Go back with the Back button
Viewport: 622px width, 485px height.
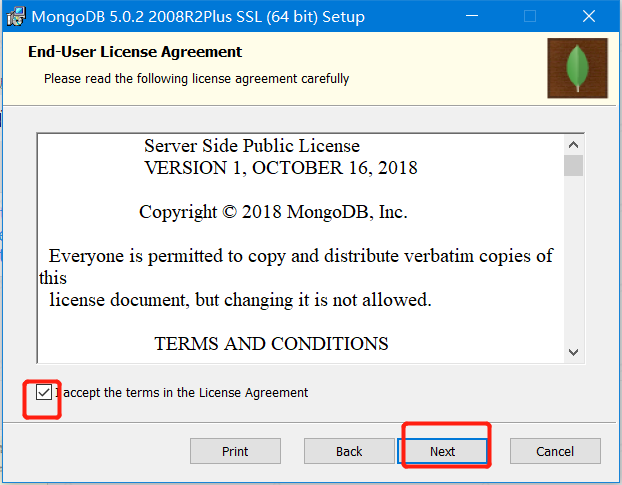click(349, 451)
